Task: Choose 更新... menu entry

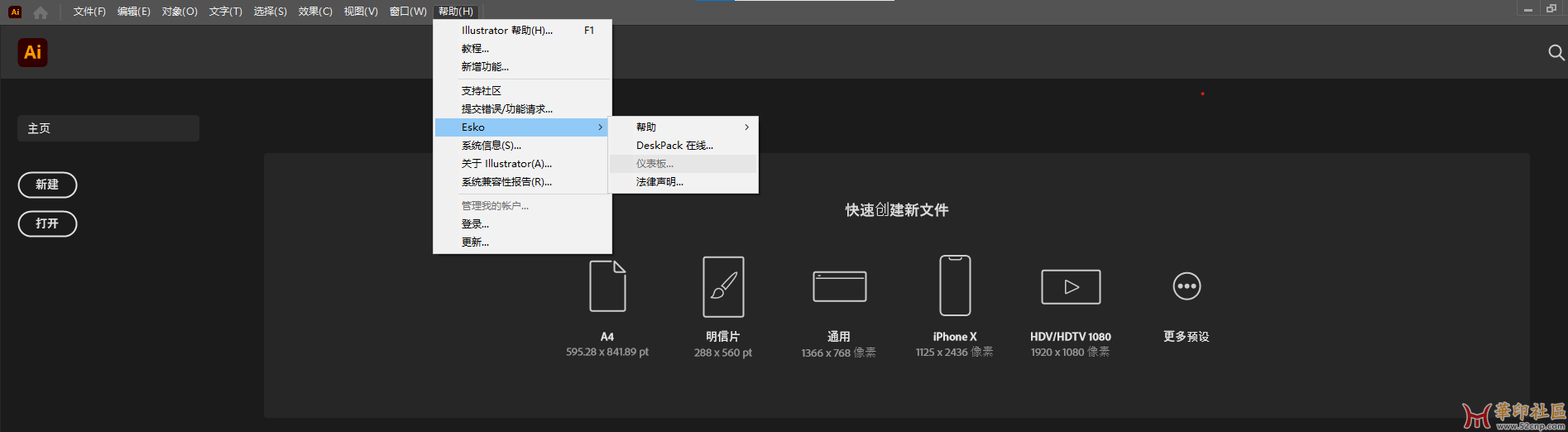Action: click(x=522, y=242)
